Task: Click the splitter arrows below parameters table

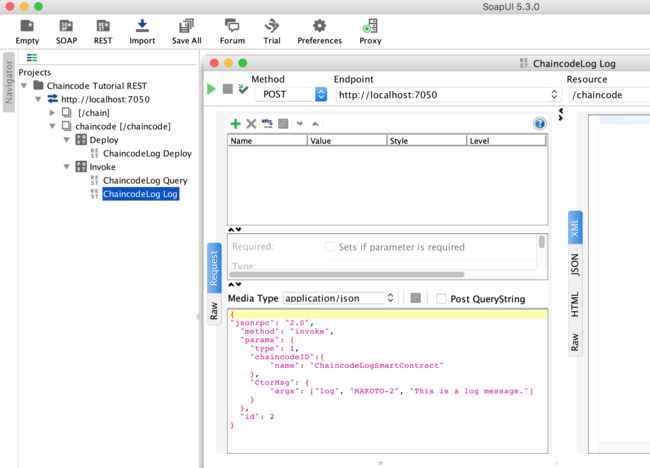Action: click(235, 230)
